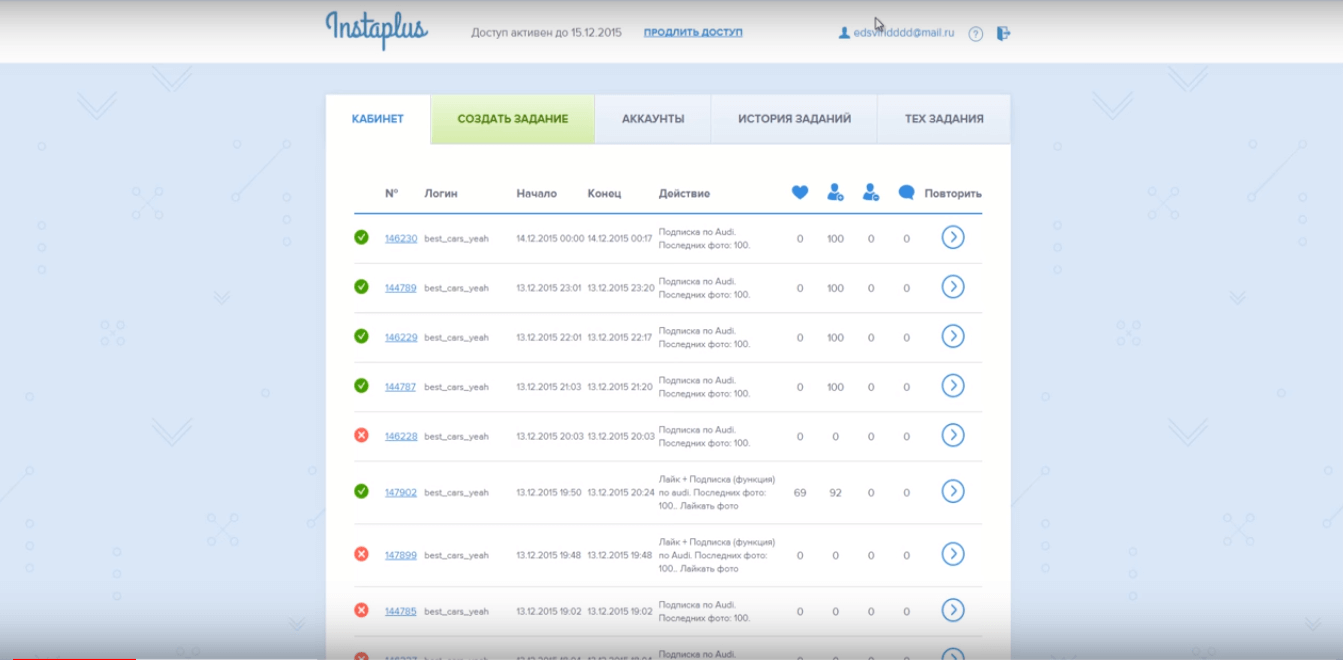Switch to the Аккаунты tab
Viewport: 1343px width, 660px height.
tap(653, 119)
